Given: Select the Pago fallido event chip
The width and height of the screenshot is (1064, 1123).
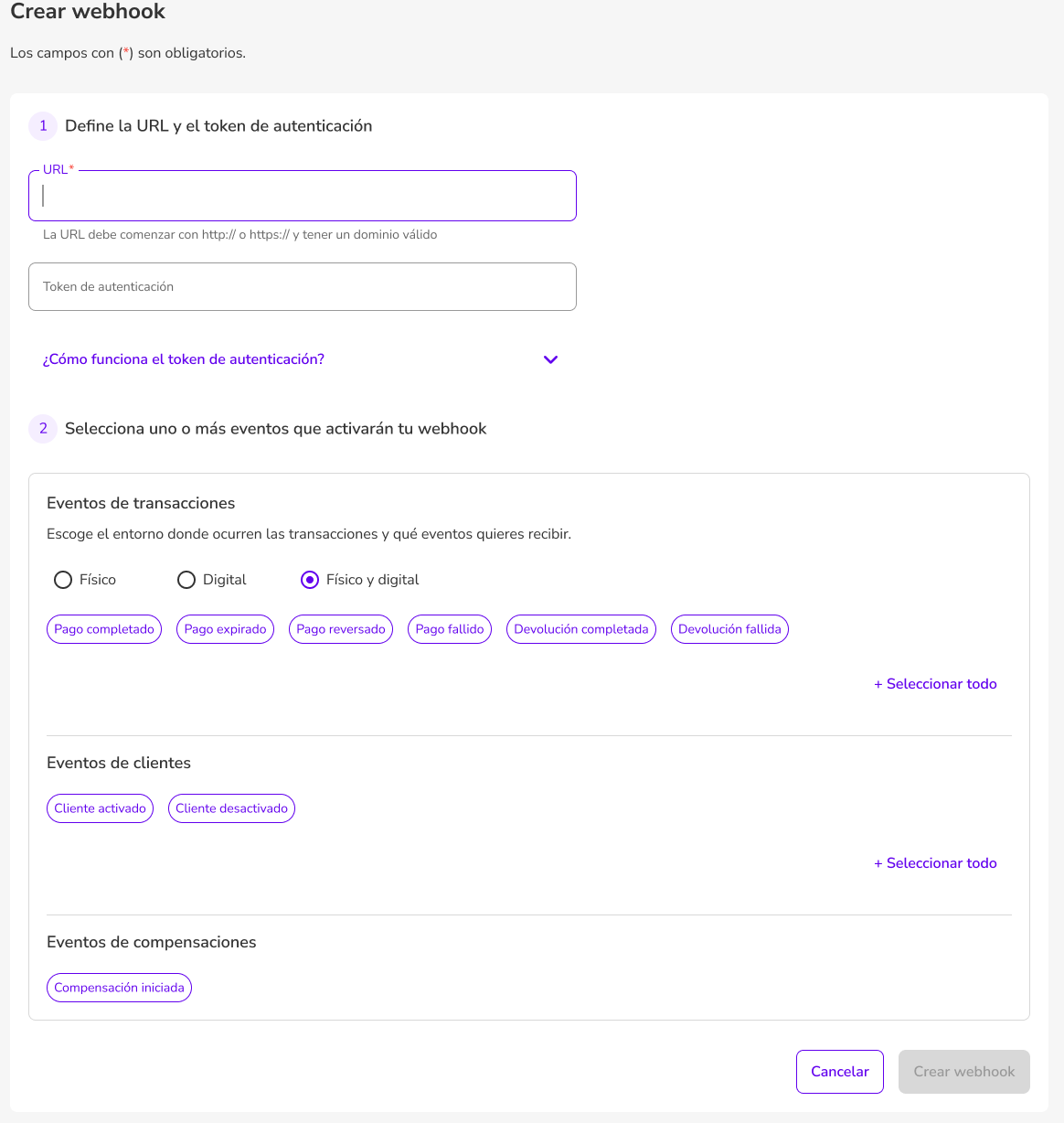Looking at the screenshot, I should pyautogui.click(x=450, y=629).
